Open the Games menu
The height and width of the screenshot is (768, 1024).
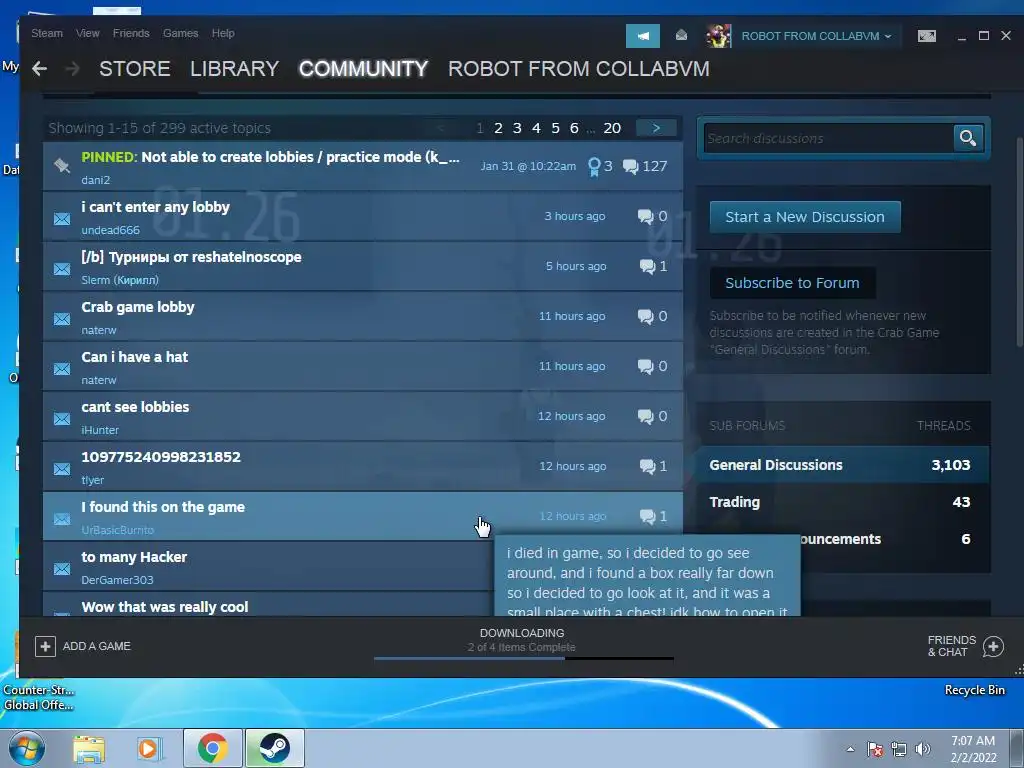pos(180,33)
